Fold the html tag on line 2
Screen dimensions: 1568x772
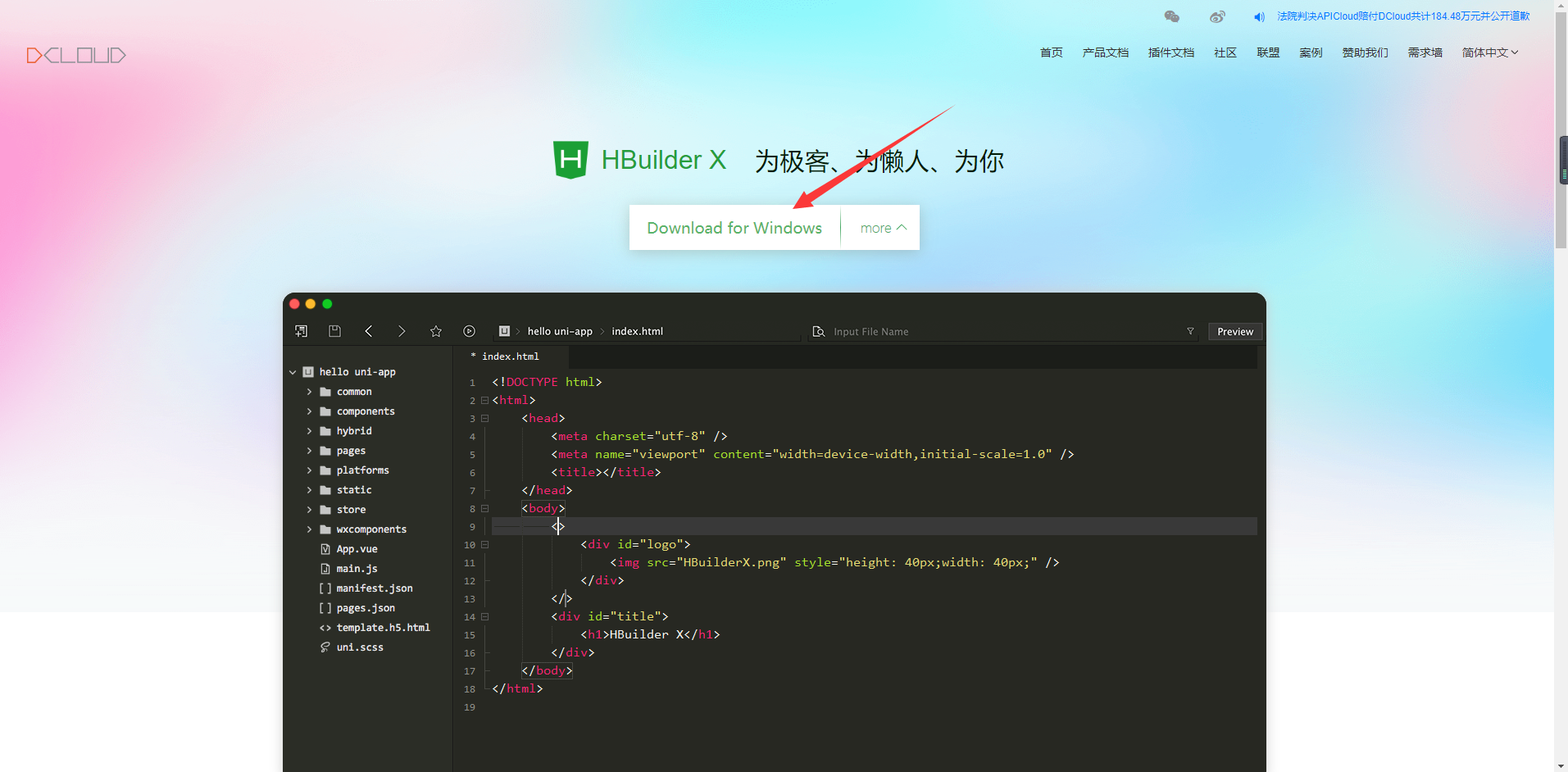(x=484, y=400)
